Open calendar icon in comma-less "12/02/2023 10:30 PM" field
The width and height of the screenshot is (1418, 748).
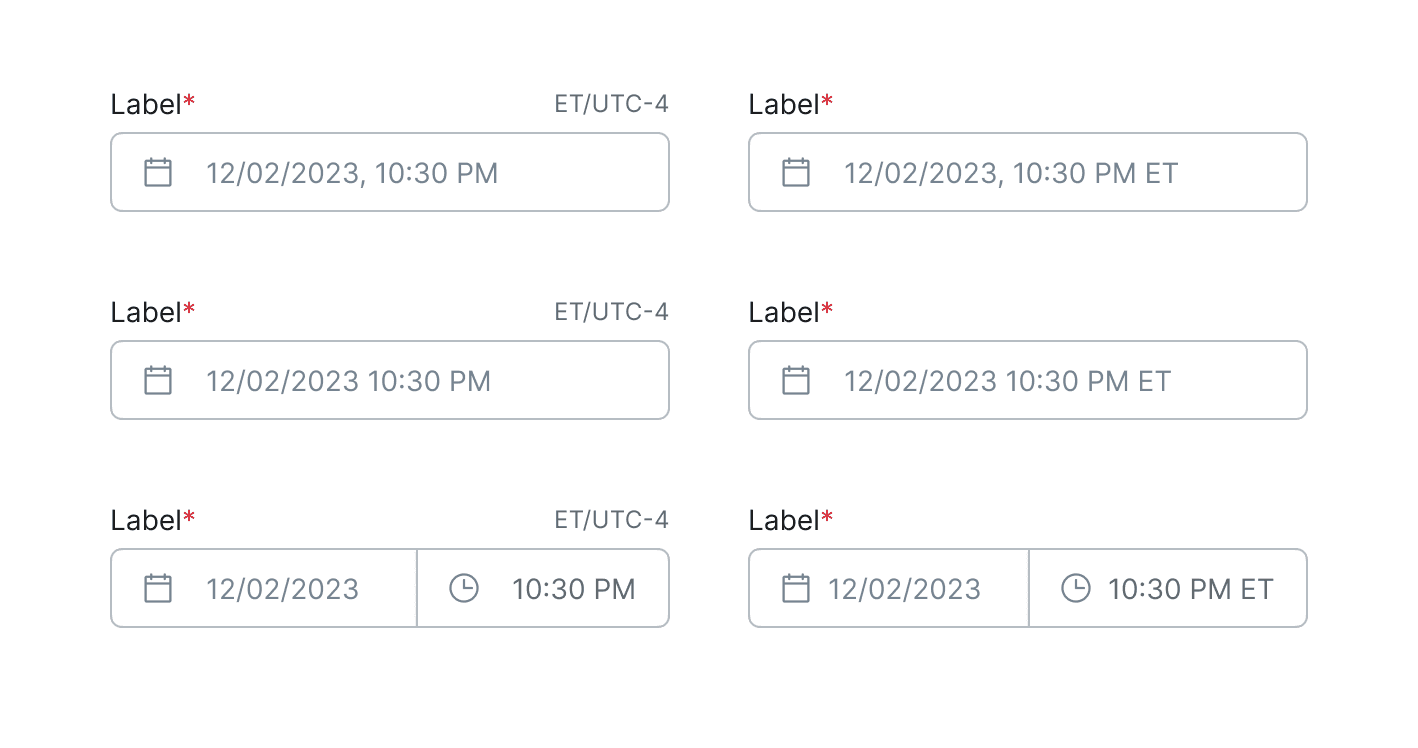(x=158, y=380)
